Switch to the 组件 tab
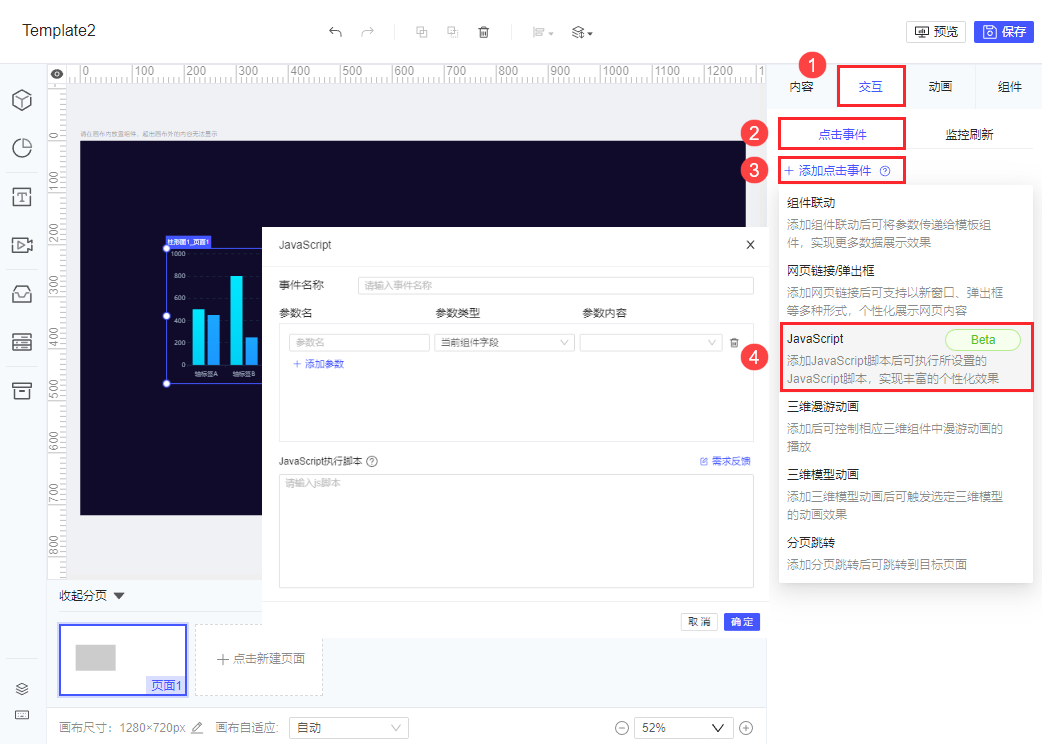The width and height of the screenshot is (1042, 744). point(1009,87)
